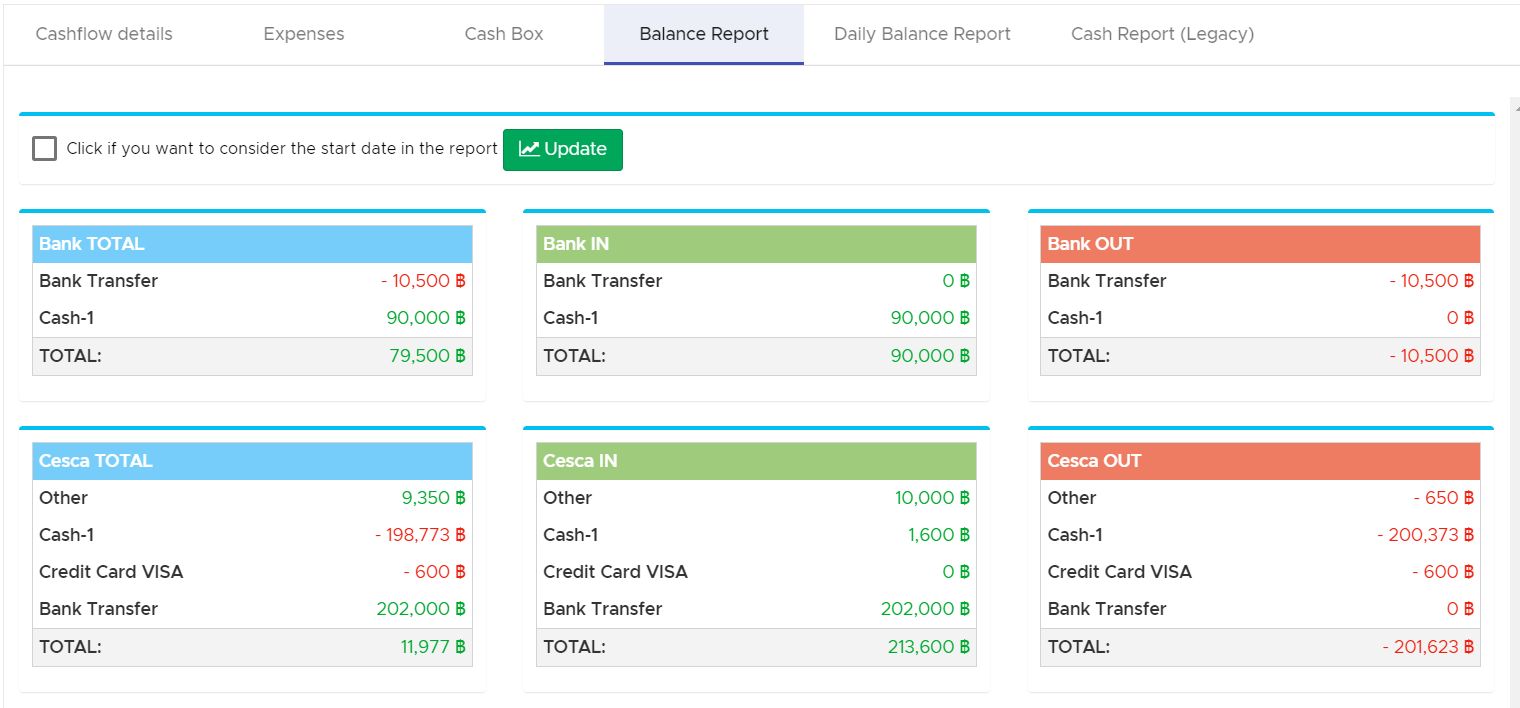1520x708 pixels.
Task: Click the Cesca IN card header
Action: coord(756,461)
